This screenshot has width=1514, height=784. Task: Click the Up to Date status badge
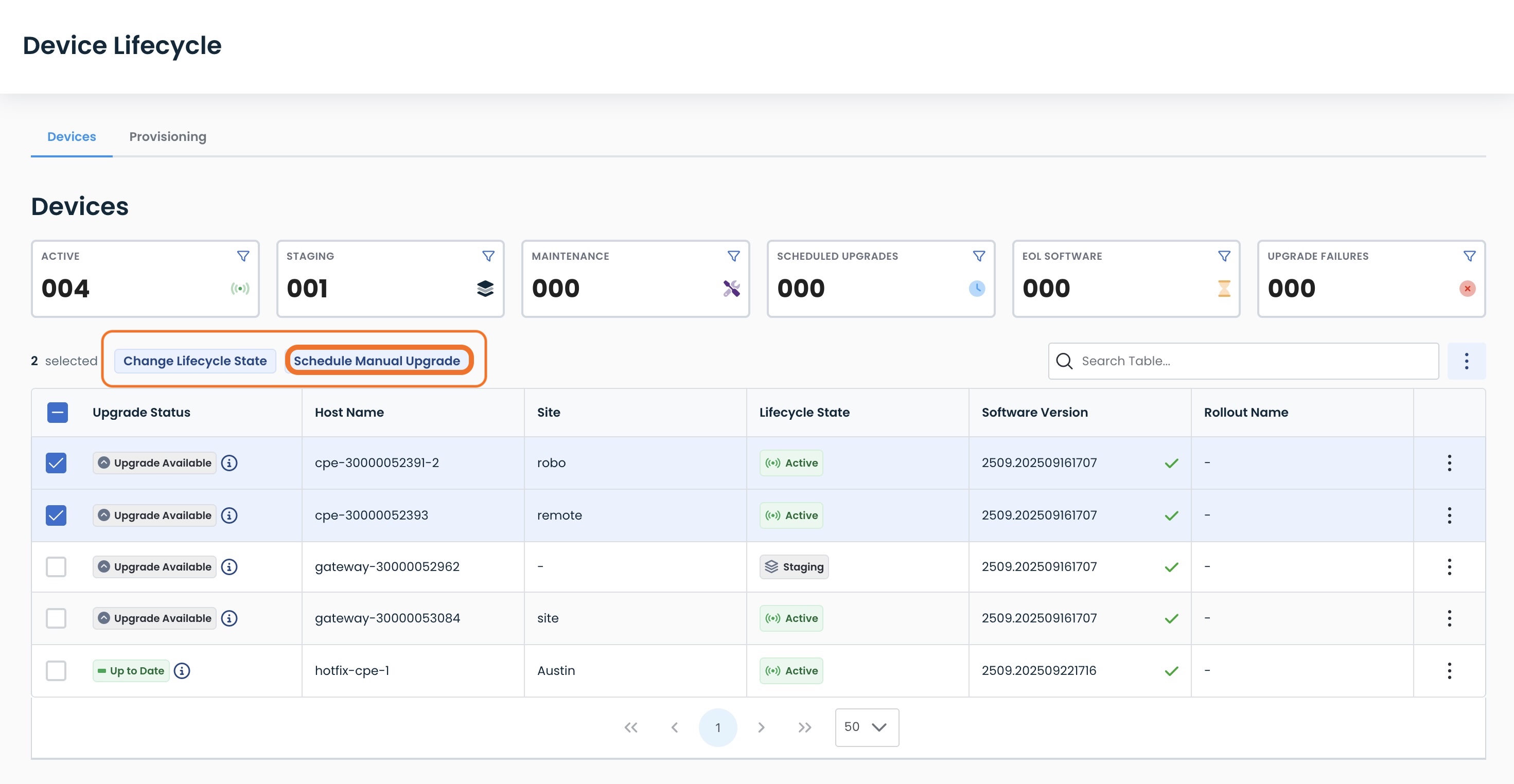[x=131, y=671]
